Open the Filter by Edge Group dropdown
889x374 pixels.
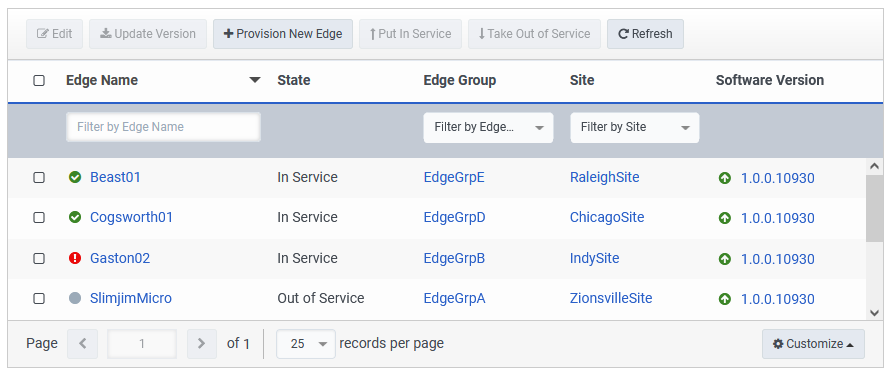(x=488, y=128)
